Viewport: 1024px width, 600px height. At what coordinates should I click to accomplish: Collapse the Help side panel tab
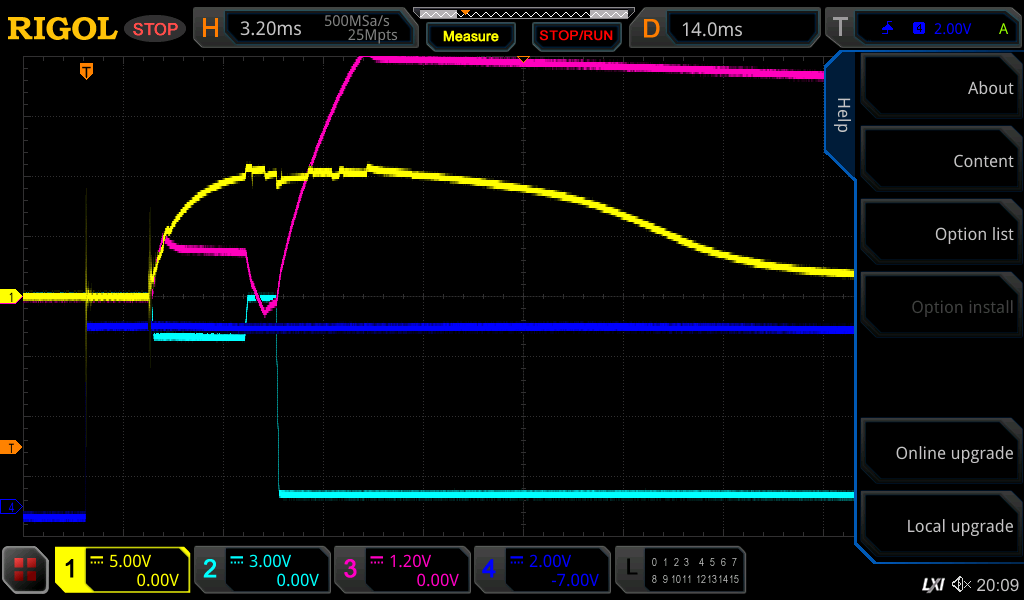click(x=842, y=115)
